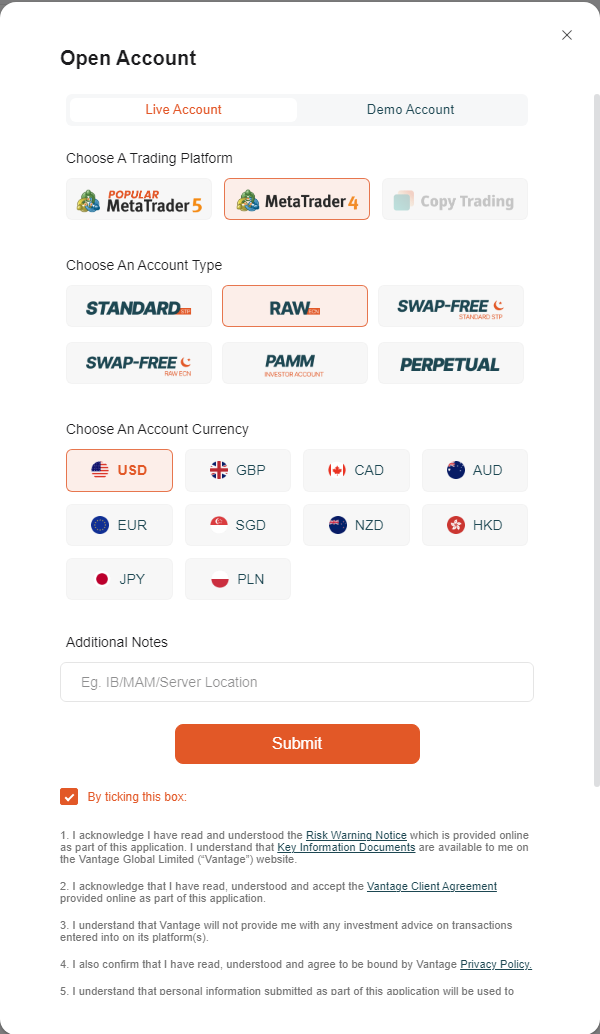The height and width of the screenshot is (1034, 600).
Task: Select PAMM Investor Account type
Action: [295, 363]
